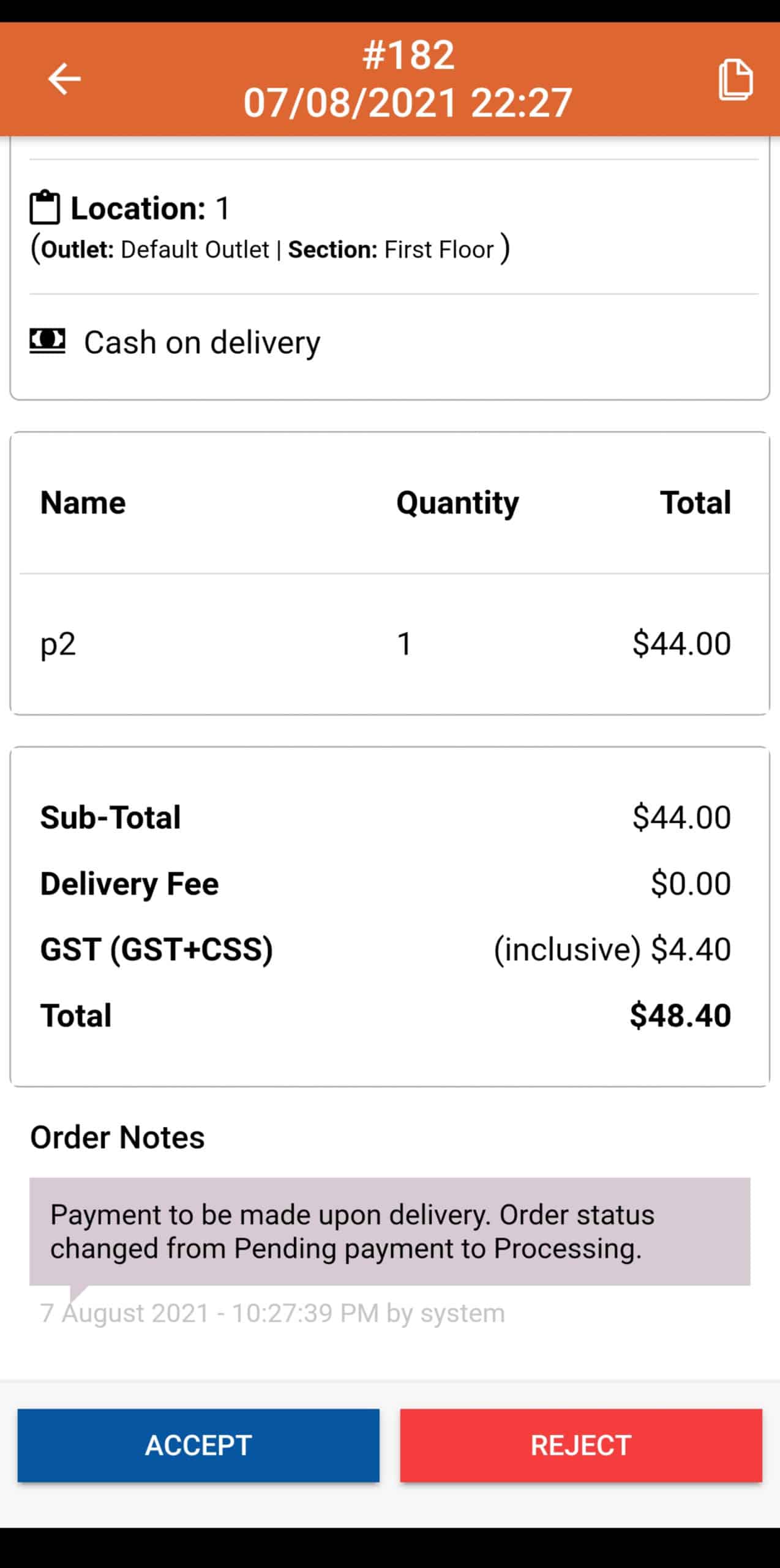
Task: Tap the bold $48.40 total amount
Action: pos(680,1016)
